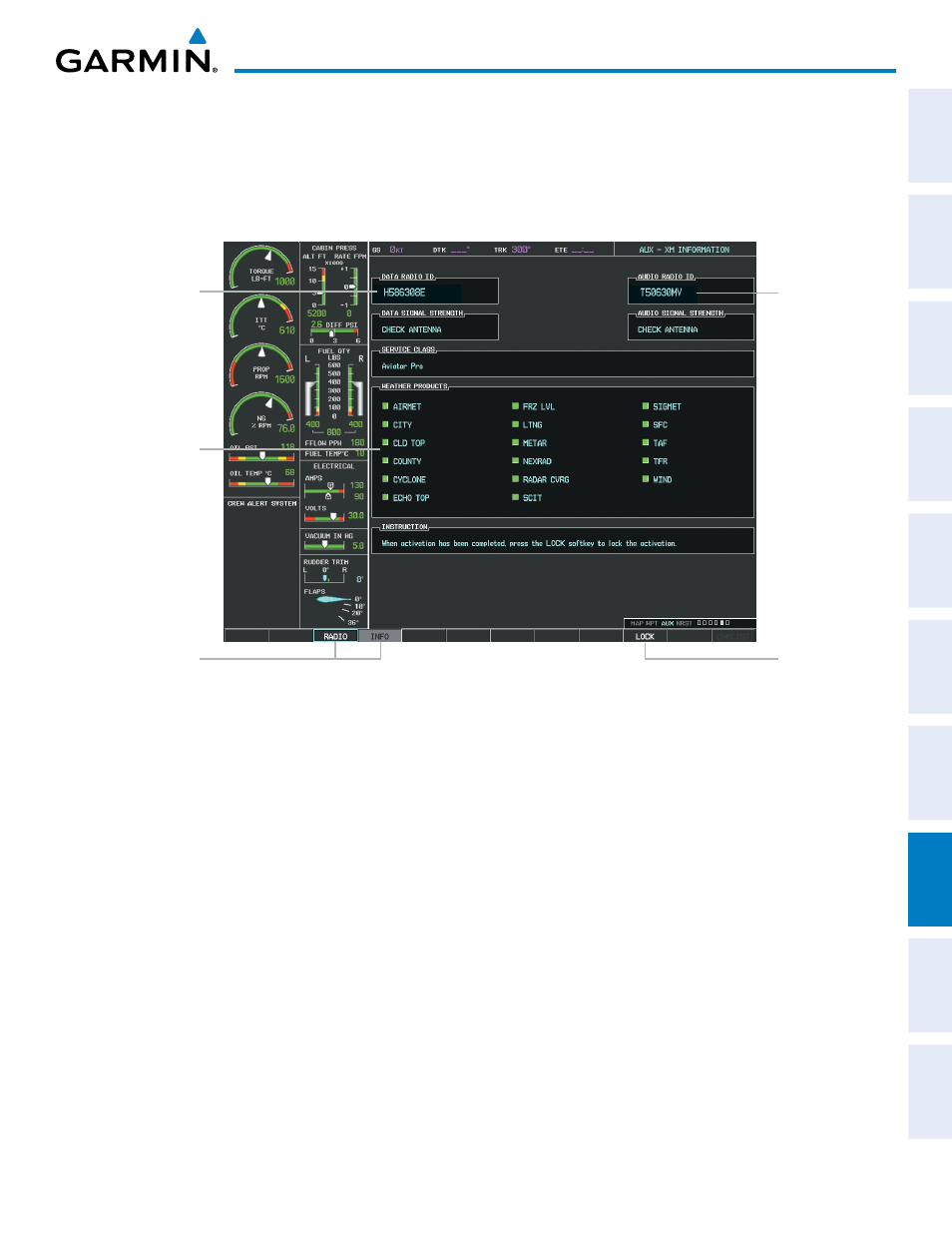This screenshot has width=952, height=1233.
Task: Click the DIFF PSI bar indicator
Action: (334, 332)
